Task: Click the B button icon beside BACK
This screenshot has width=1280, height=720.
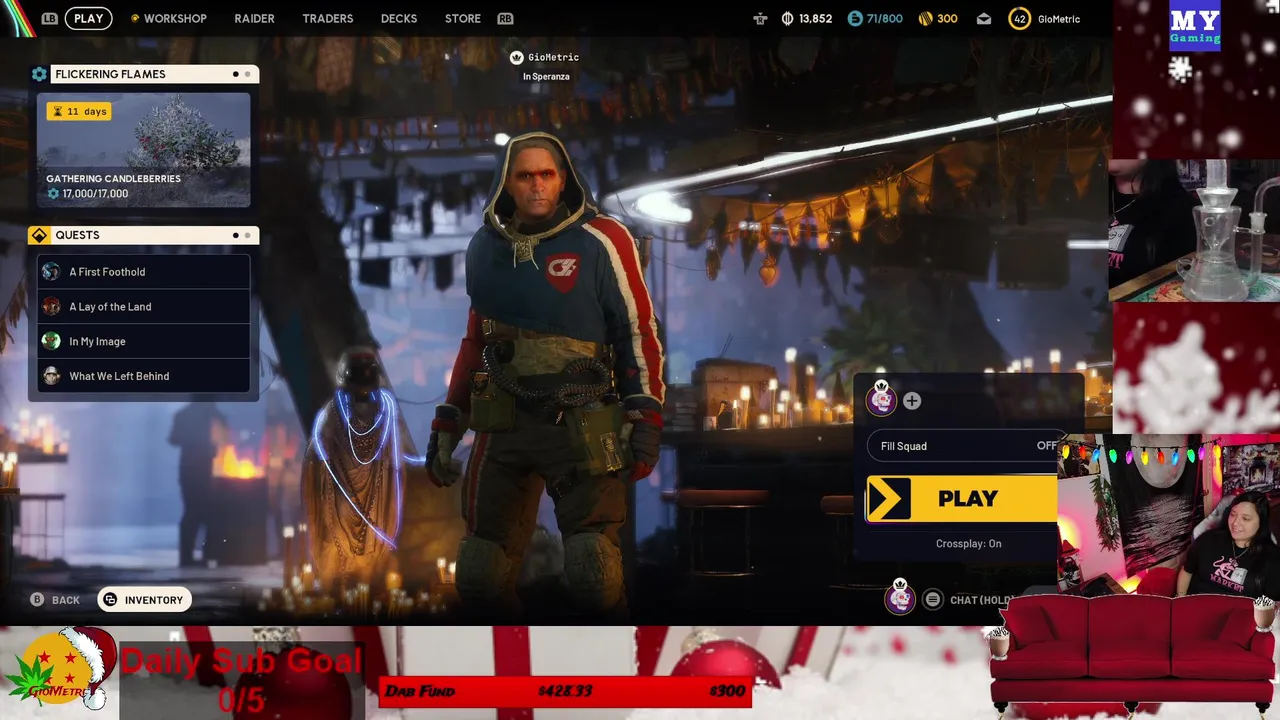Action: point(37,600)
